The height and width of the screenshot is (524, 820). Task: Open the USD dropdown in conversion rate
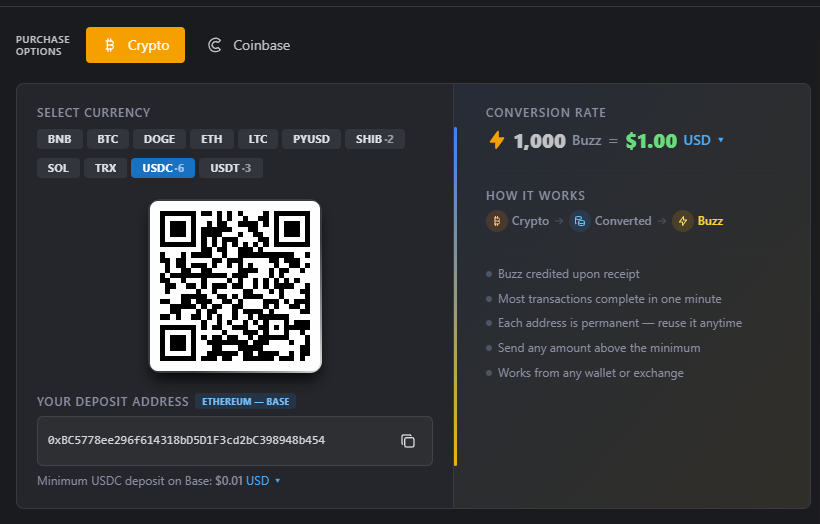(704, 141)
